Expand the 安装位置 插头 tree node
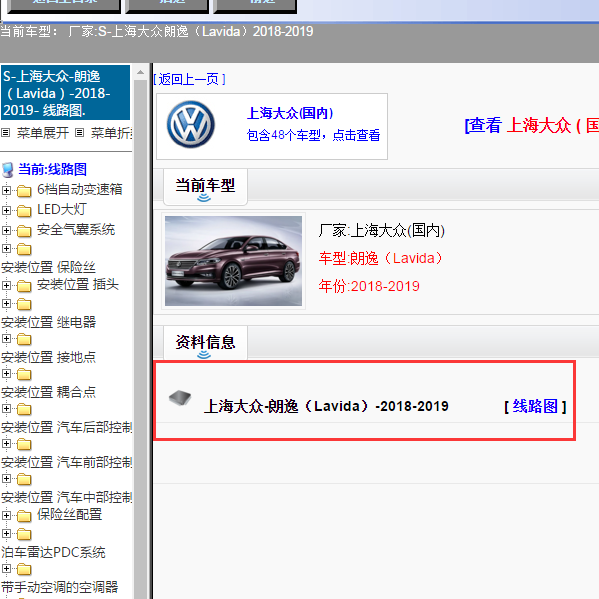599x599 pixels. (x=6, y=285)
